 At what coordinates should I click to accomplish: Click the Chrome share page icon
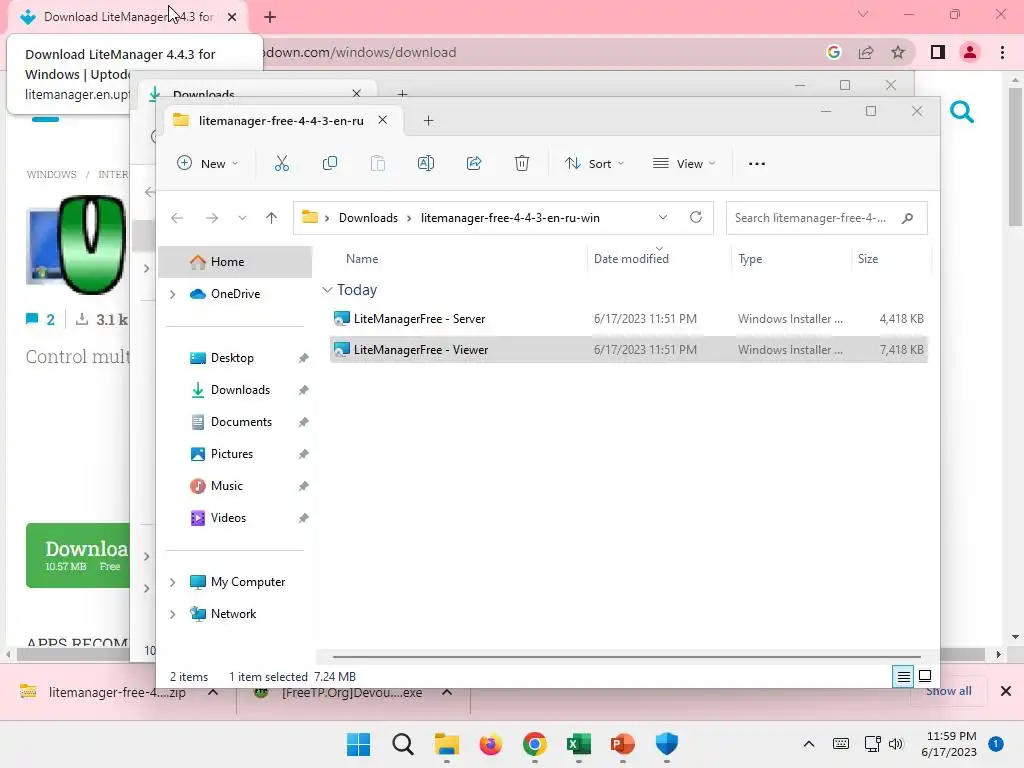866,52
